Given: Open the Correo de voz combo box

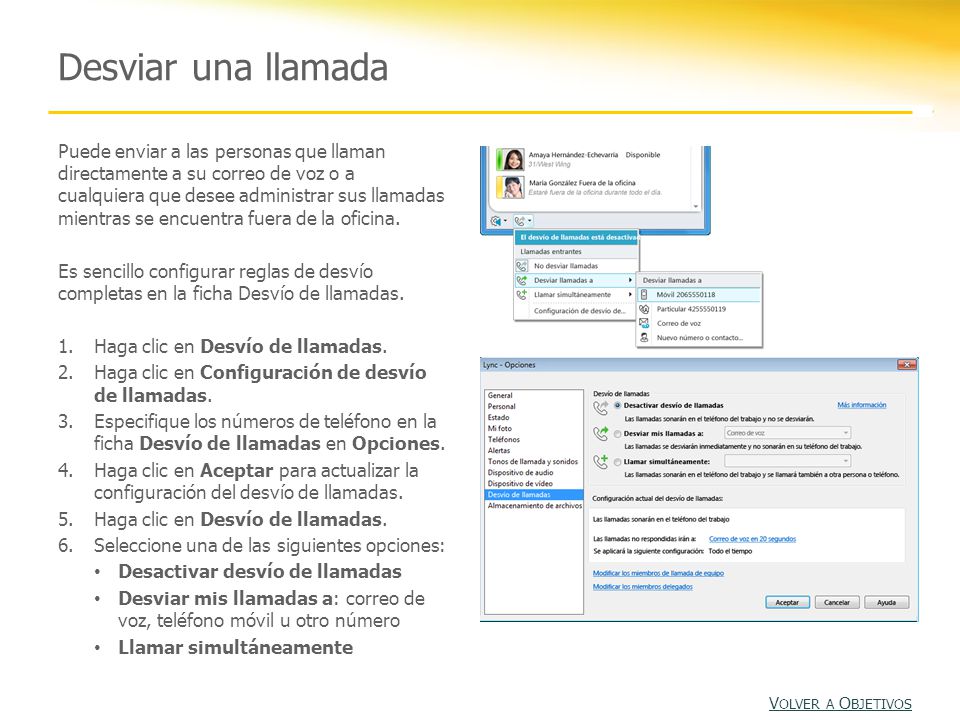Looking at the screenshot, I should tap(787, 433).
